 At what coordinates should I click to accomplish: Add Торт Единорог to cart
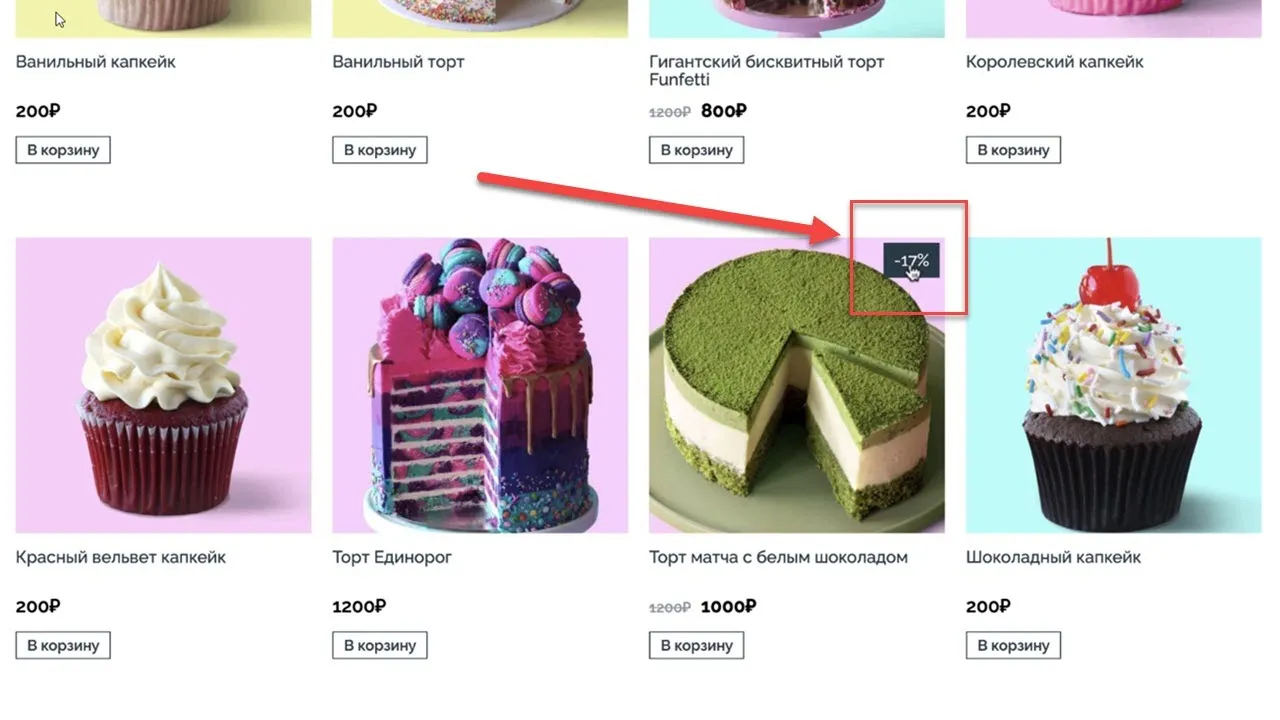pos(380,645)
